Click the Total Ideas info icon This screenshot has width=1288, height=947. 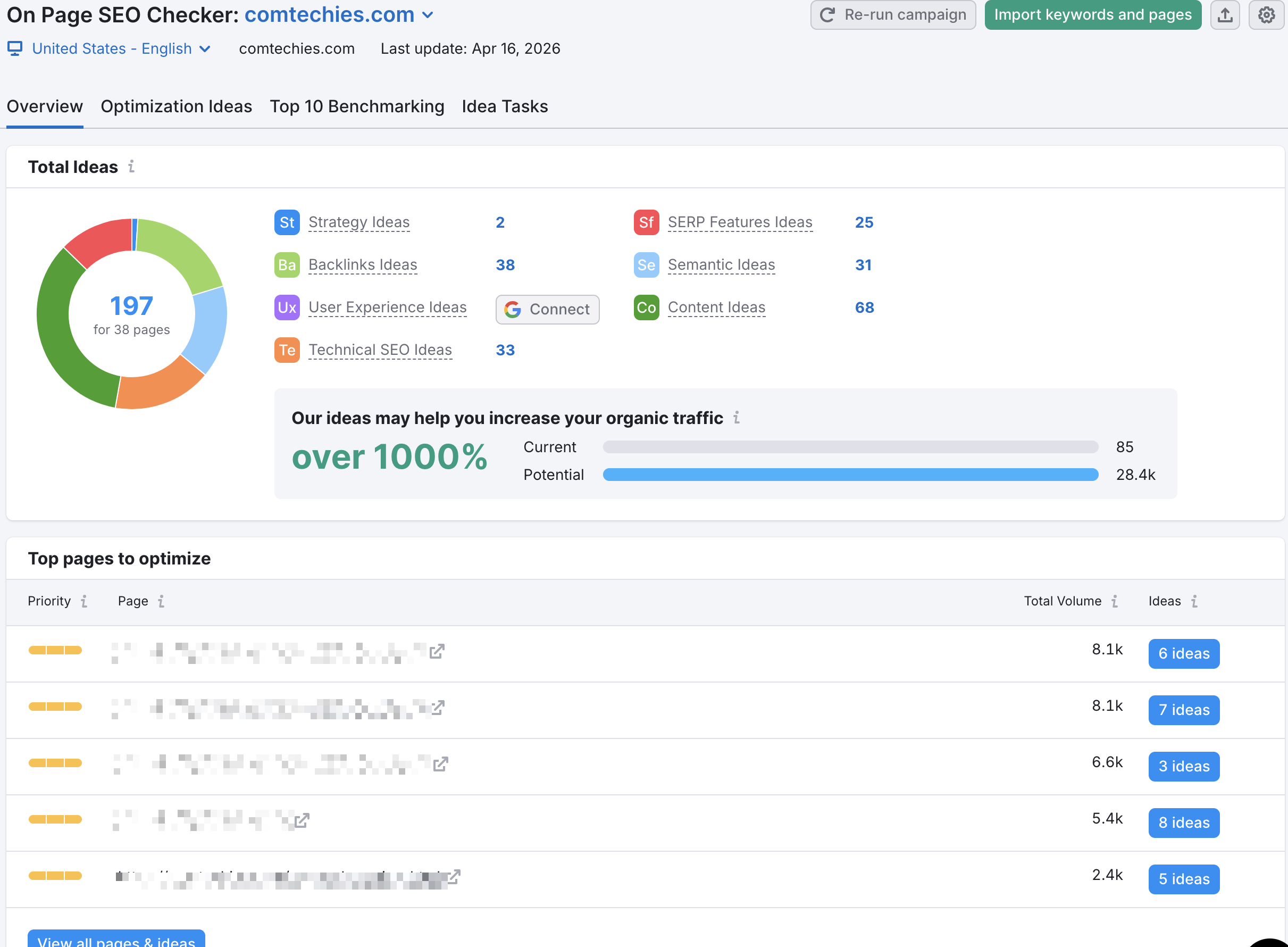pos(131,166)
